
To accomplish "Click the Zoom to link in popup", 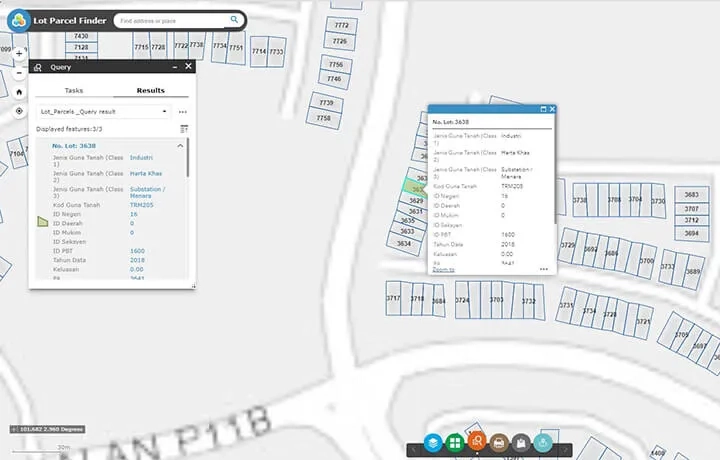I will coord(443,269).
